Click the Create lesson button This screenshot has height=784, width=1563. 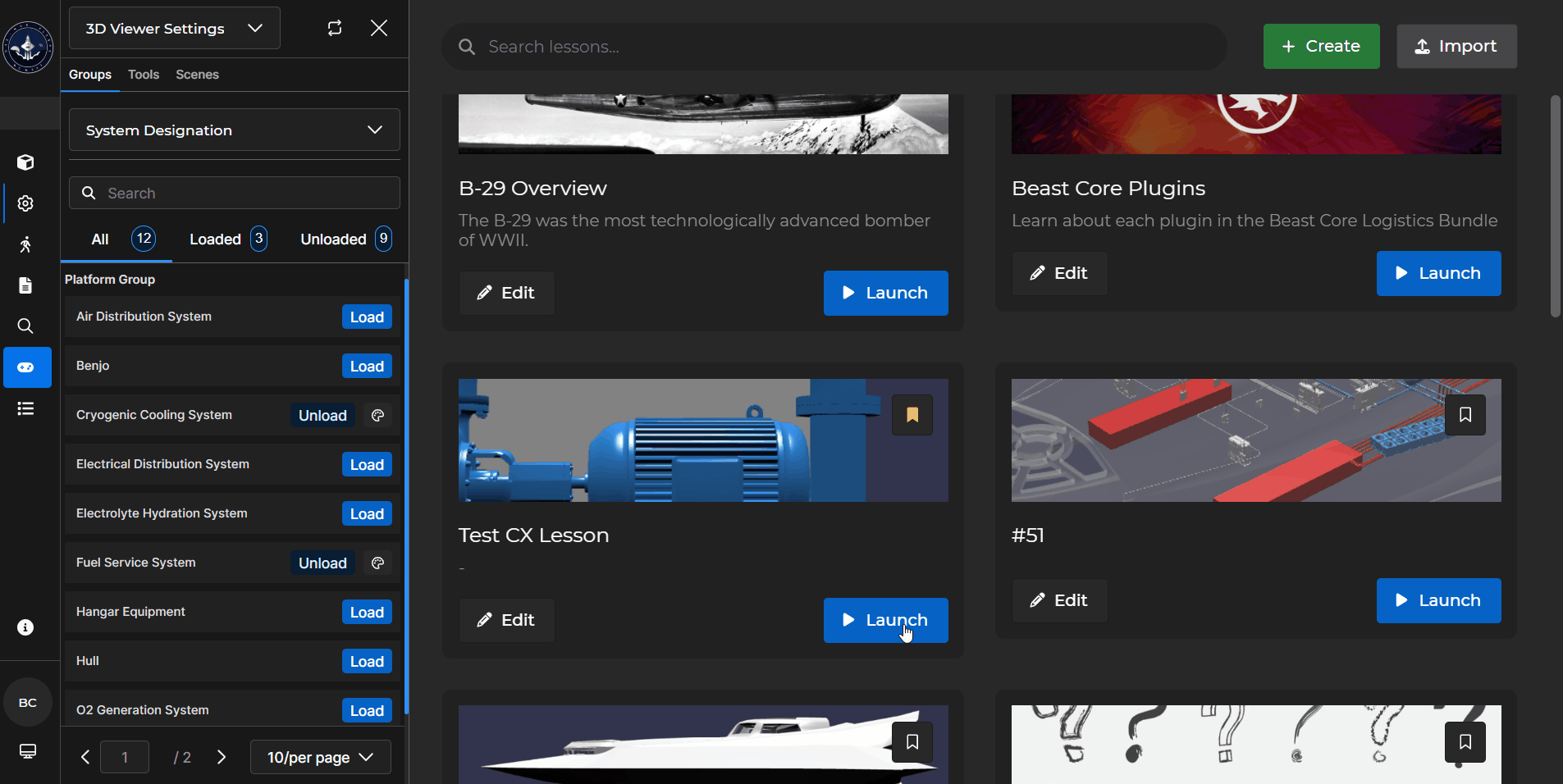click(1321, 46)
